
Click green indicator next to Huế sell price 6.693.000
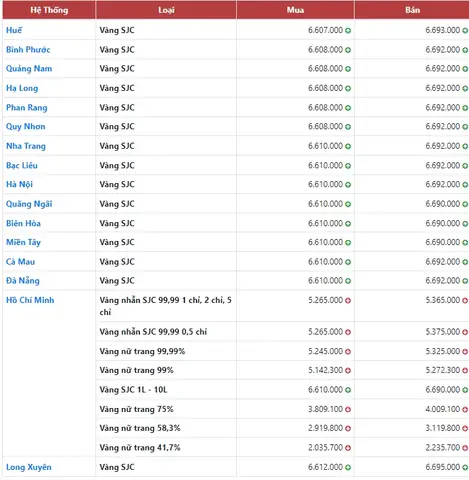[x=465, y=31]
